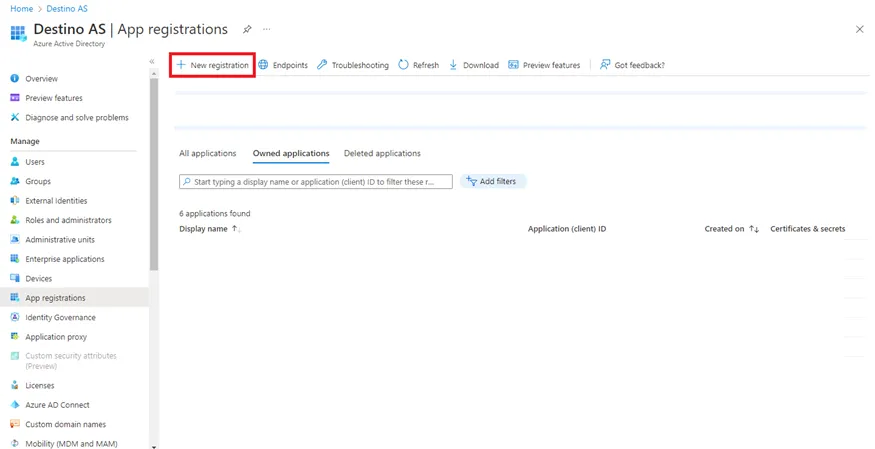
Task: Open Troubleshooting wrench tool
Action: 322,65
